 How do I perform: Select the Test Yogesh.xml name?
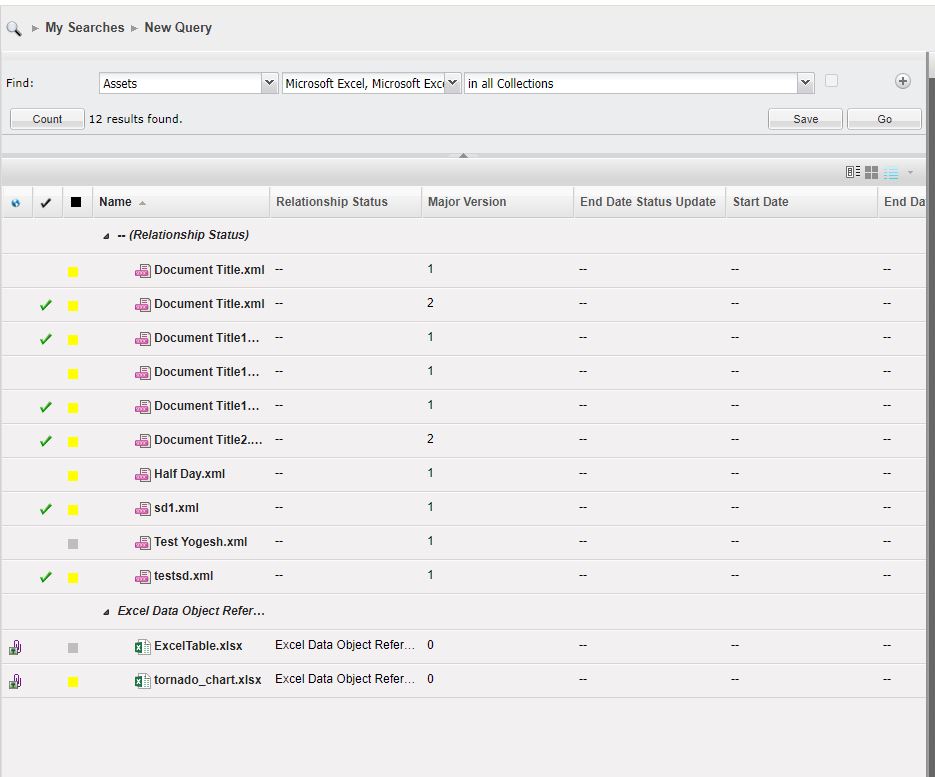click(200, 541)
